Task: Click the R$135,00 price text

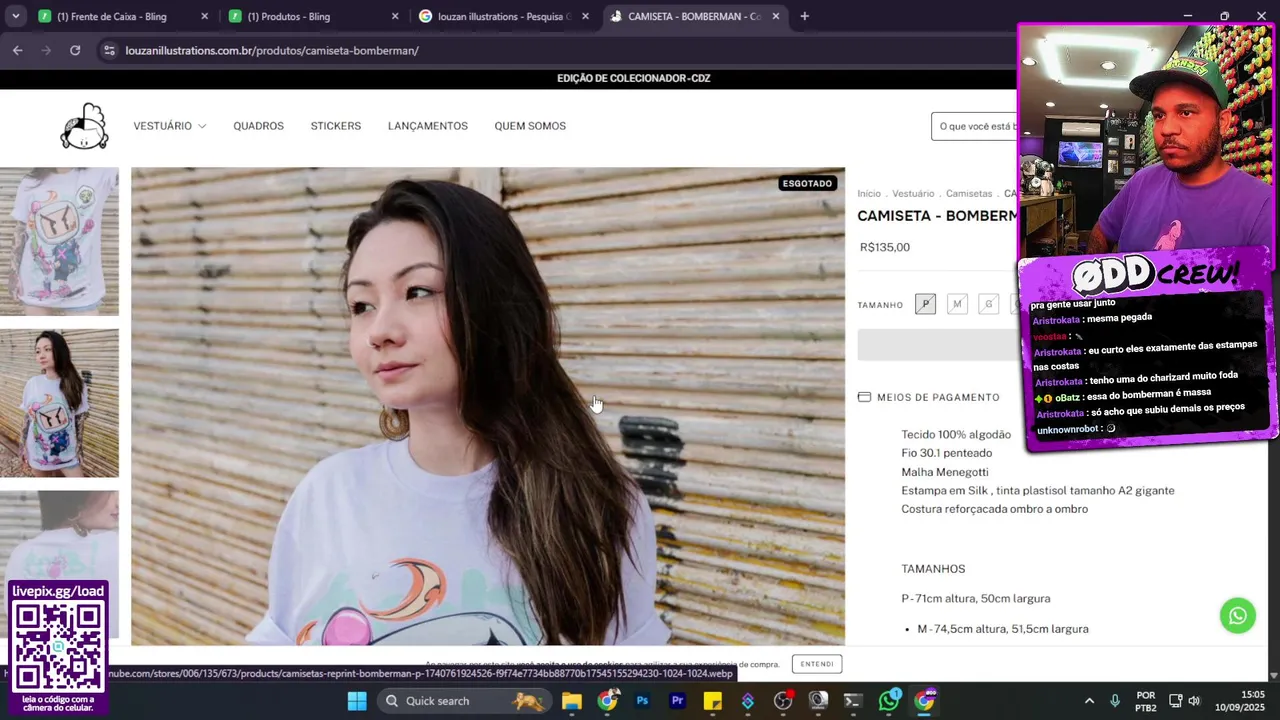Action: pos(885,247)
